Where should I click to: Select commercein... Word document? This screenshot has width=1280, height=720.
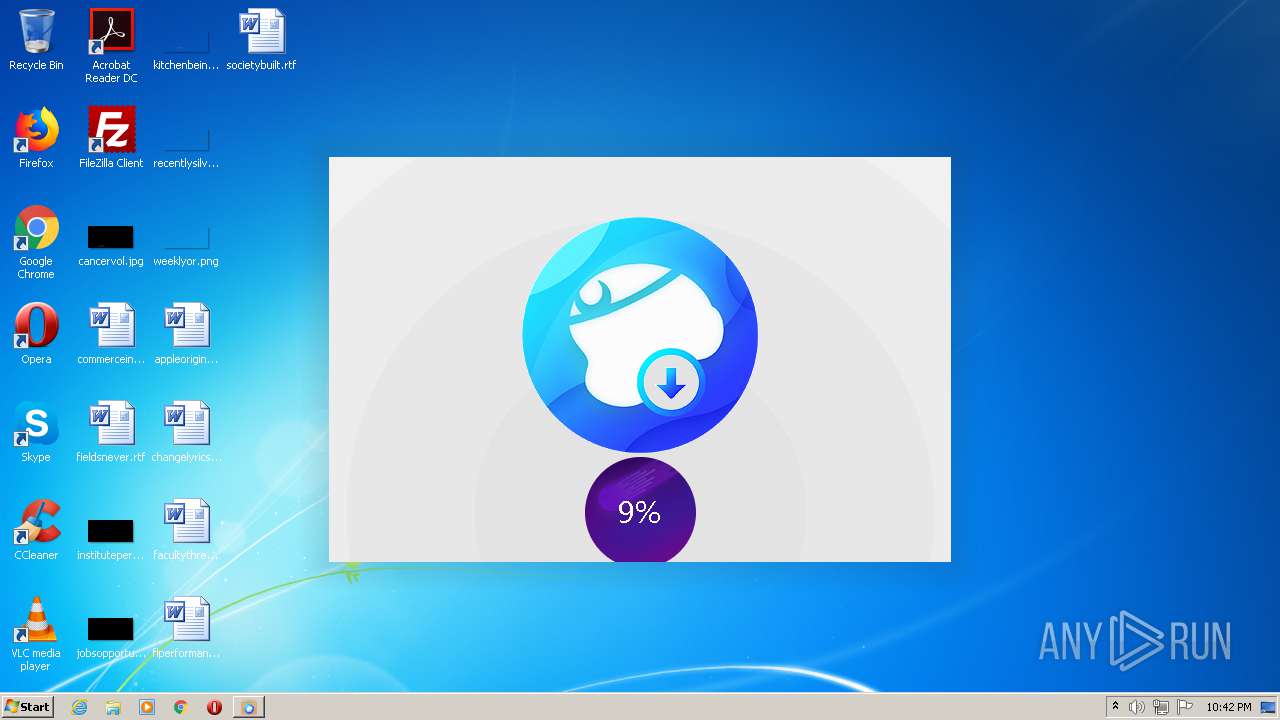click(111, 334)
